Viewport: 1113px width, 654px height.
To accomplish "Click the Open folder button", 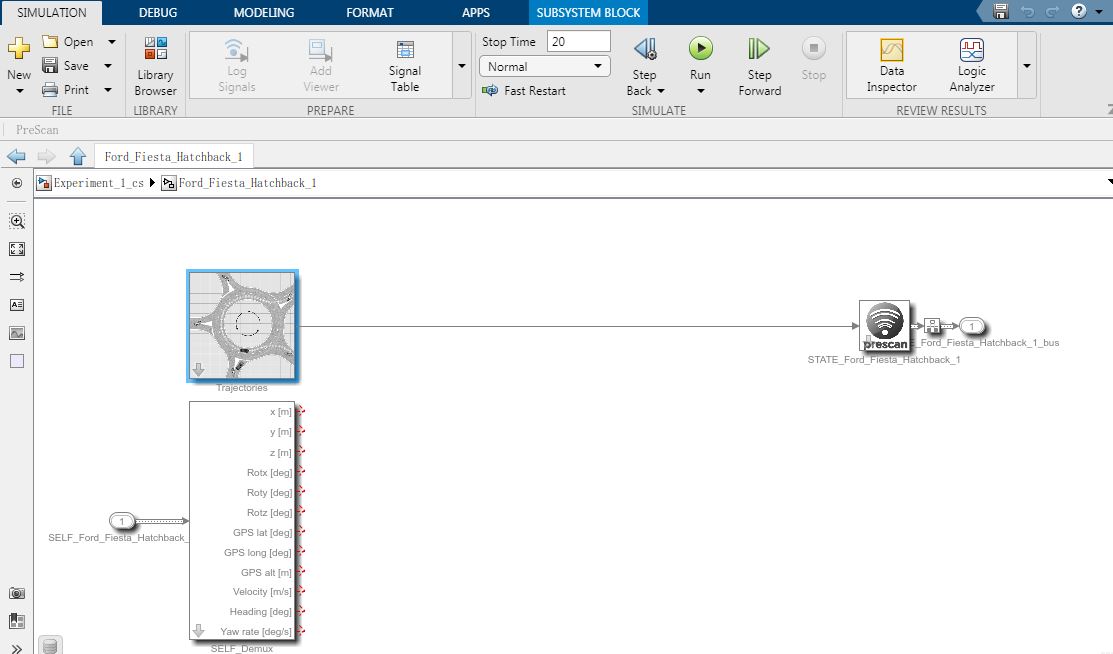I will (67, 42).
